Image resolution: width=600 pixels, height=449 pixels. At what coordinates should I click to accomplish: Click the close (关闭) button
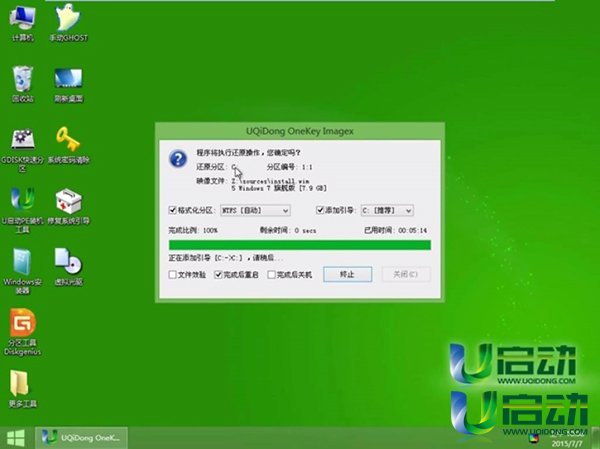click(406, 274)
